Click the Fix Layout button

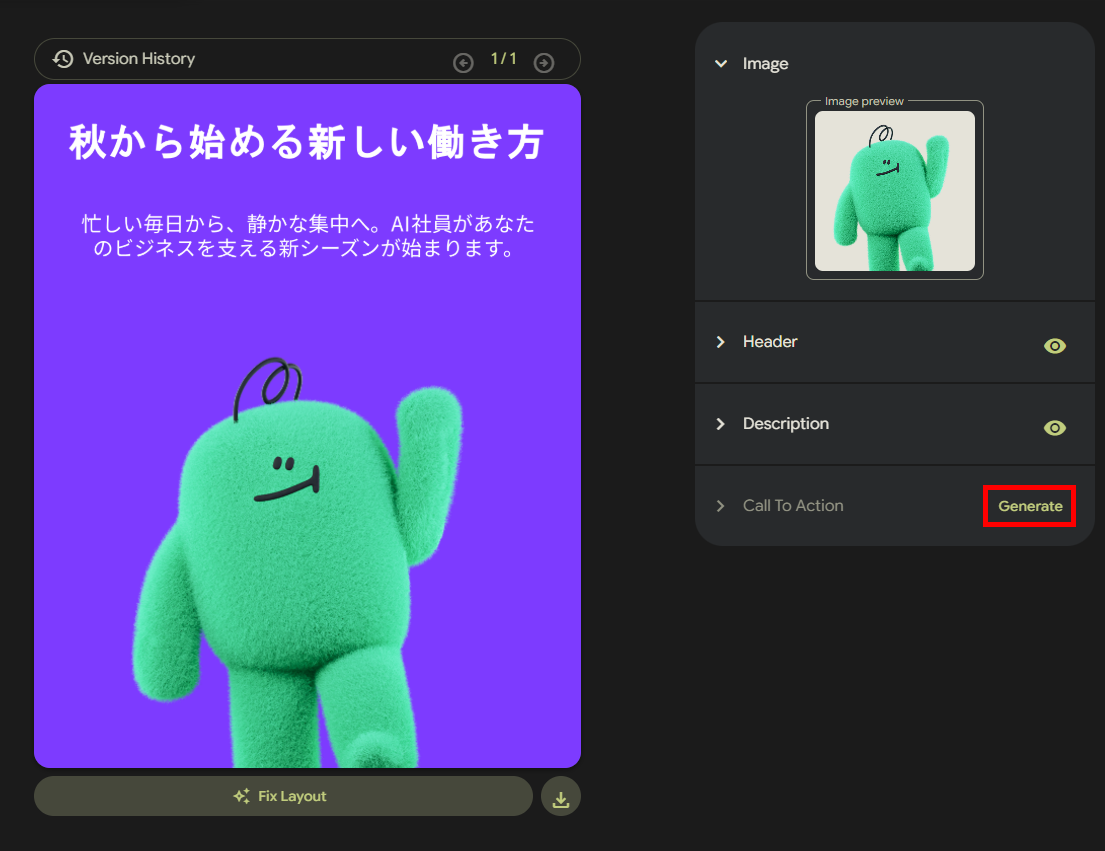point(283,797)
